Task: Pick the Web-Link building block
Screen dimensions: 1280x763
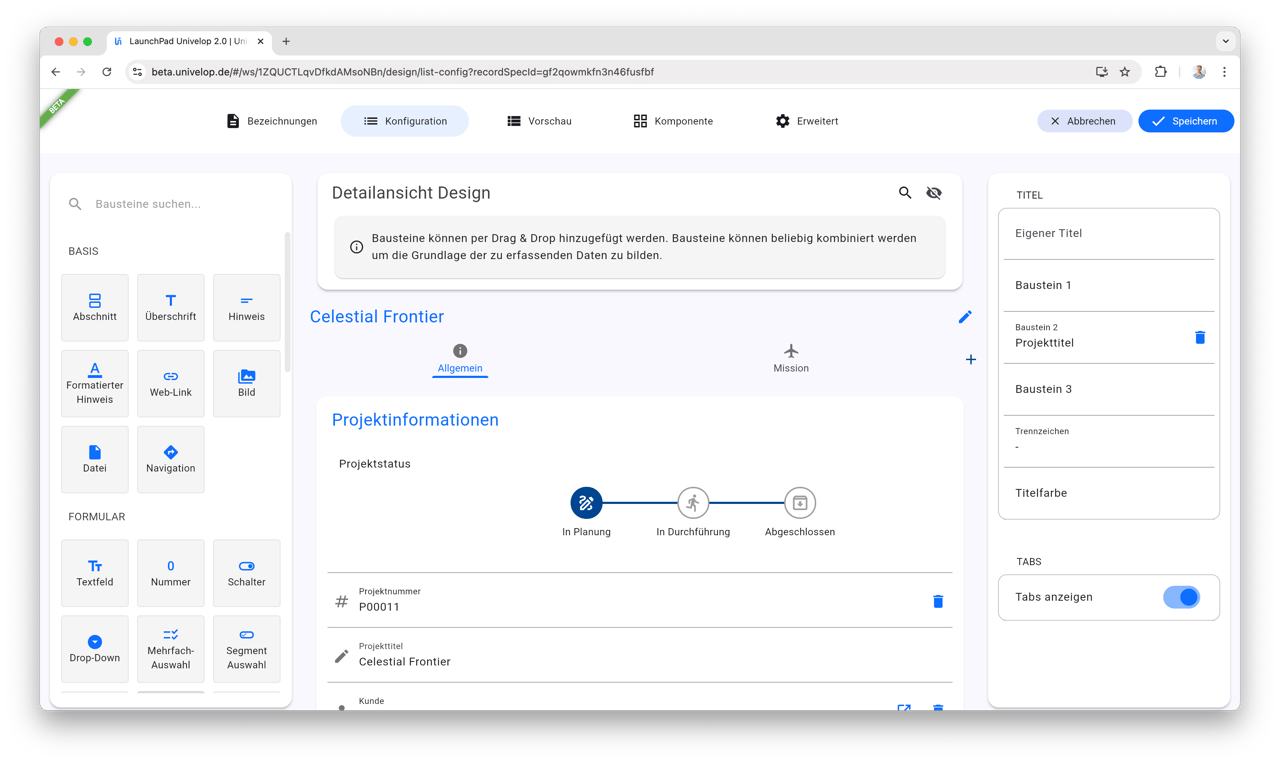Action: click(171, 384)
